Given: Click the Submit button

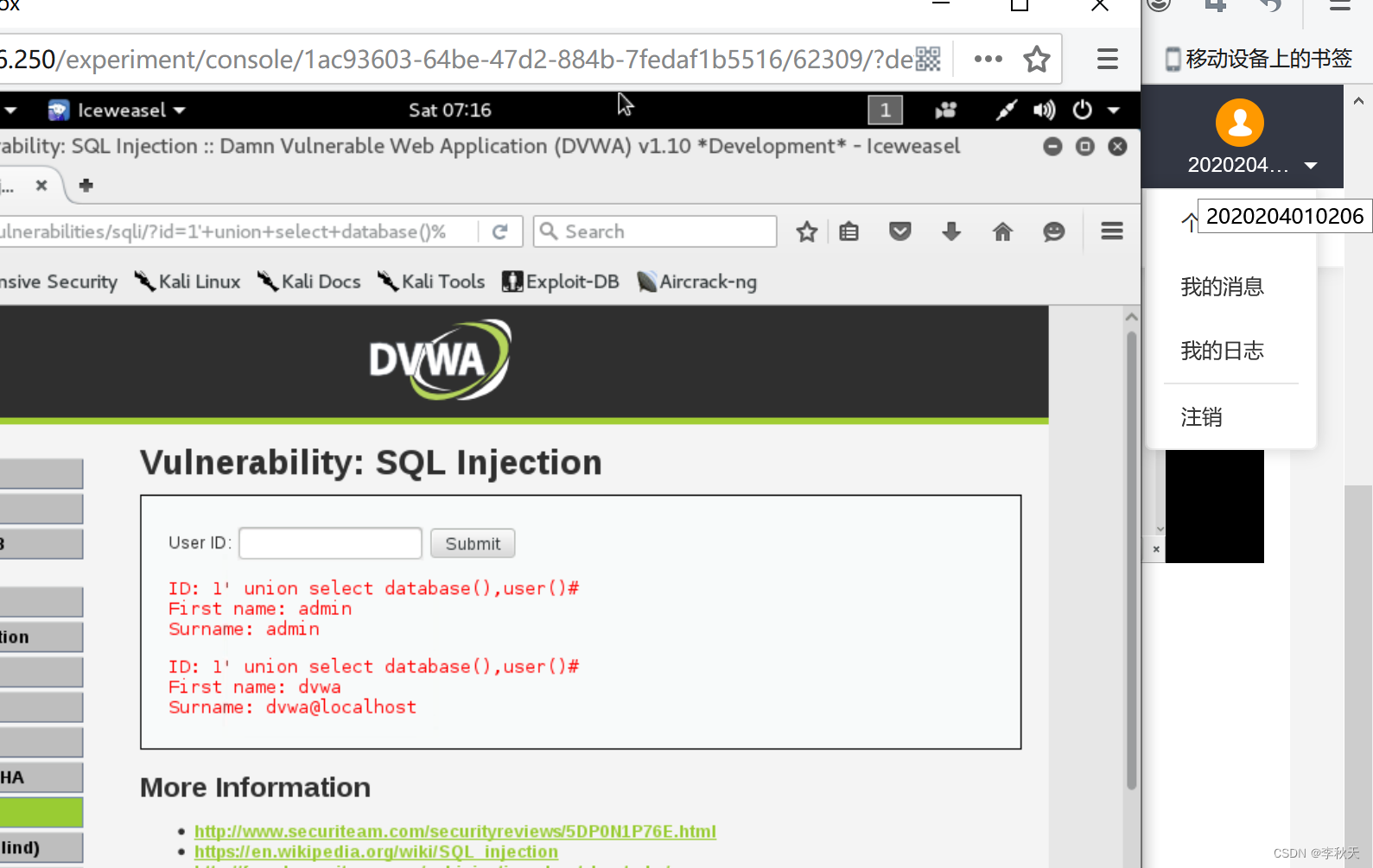Looking at the screenshot, I should tap(473, 543).
